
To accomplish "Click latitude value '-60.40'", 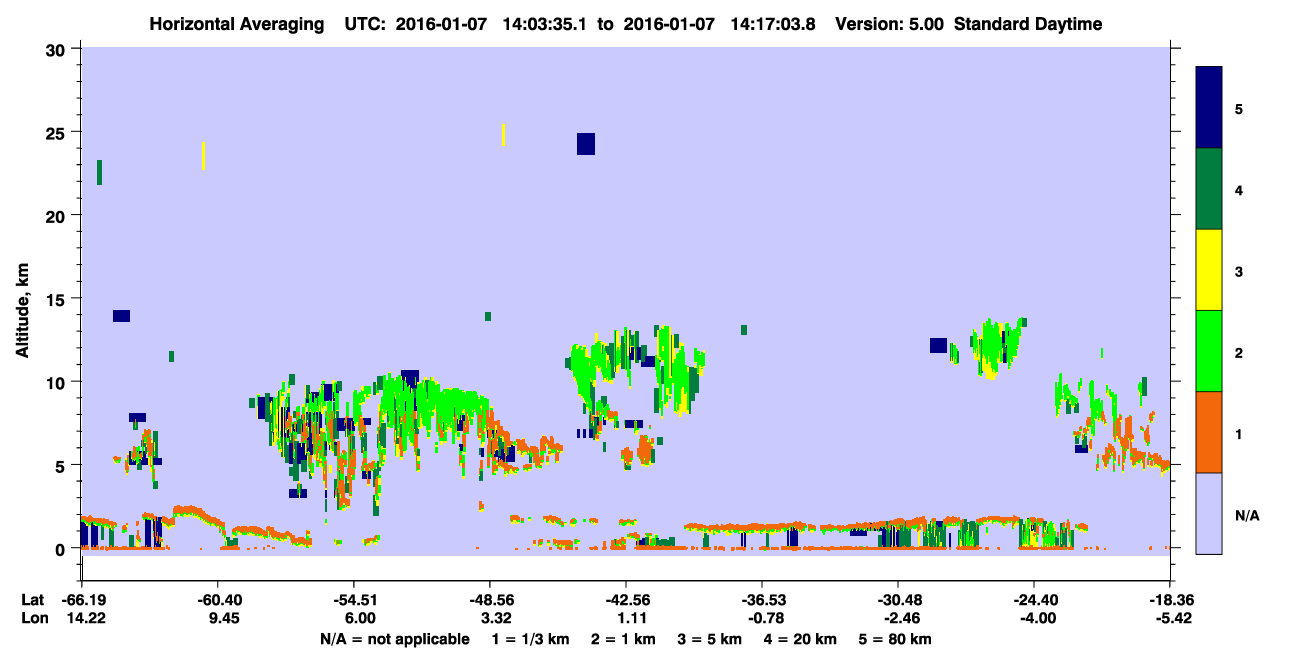I will click(217, 600).
